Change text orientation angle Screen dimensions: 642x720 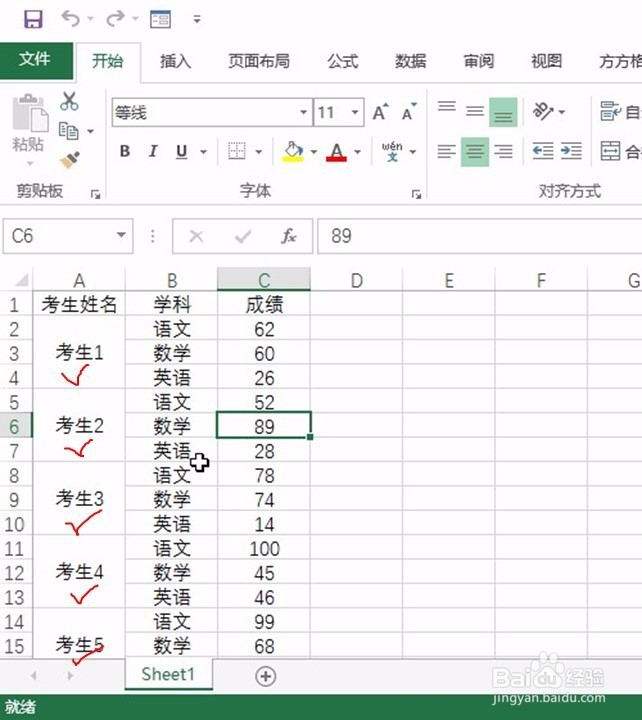point(542,112)
